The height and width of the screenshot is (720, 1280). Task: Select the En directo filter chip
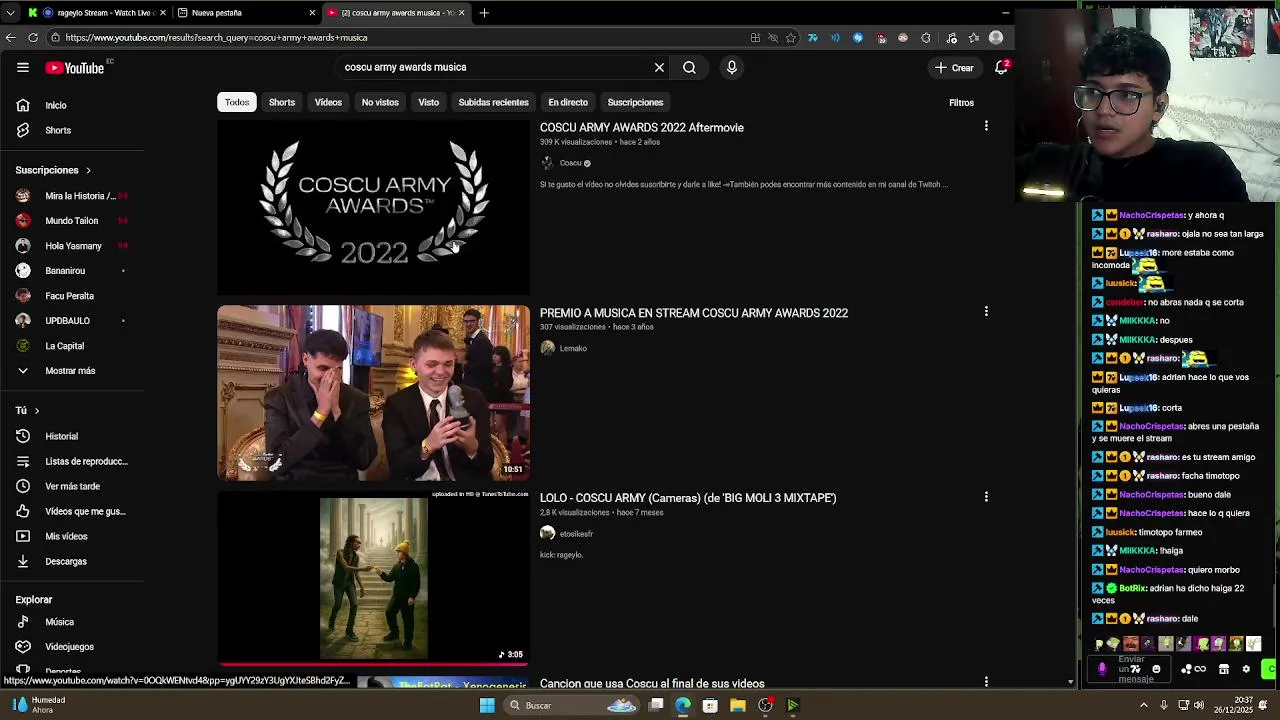click(568, 102)
